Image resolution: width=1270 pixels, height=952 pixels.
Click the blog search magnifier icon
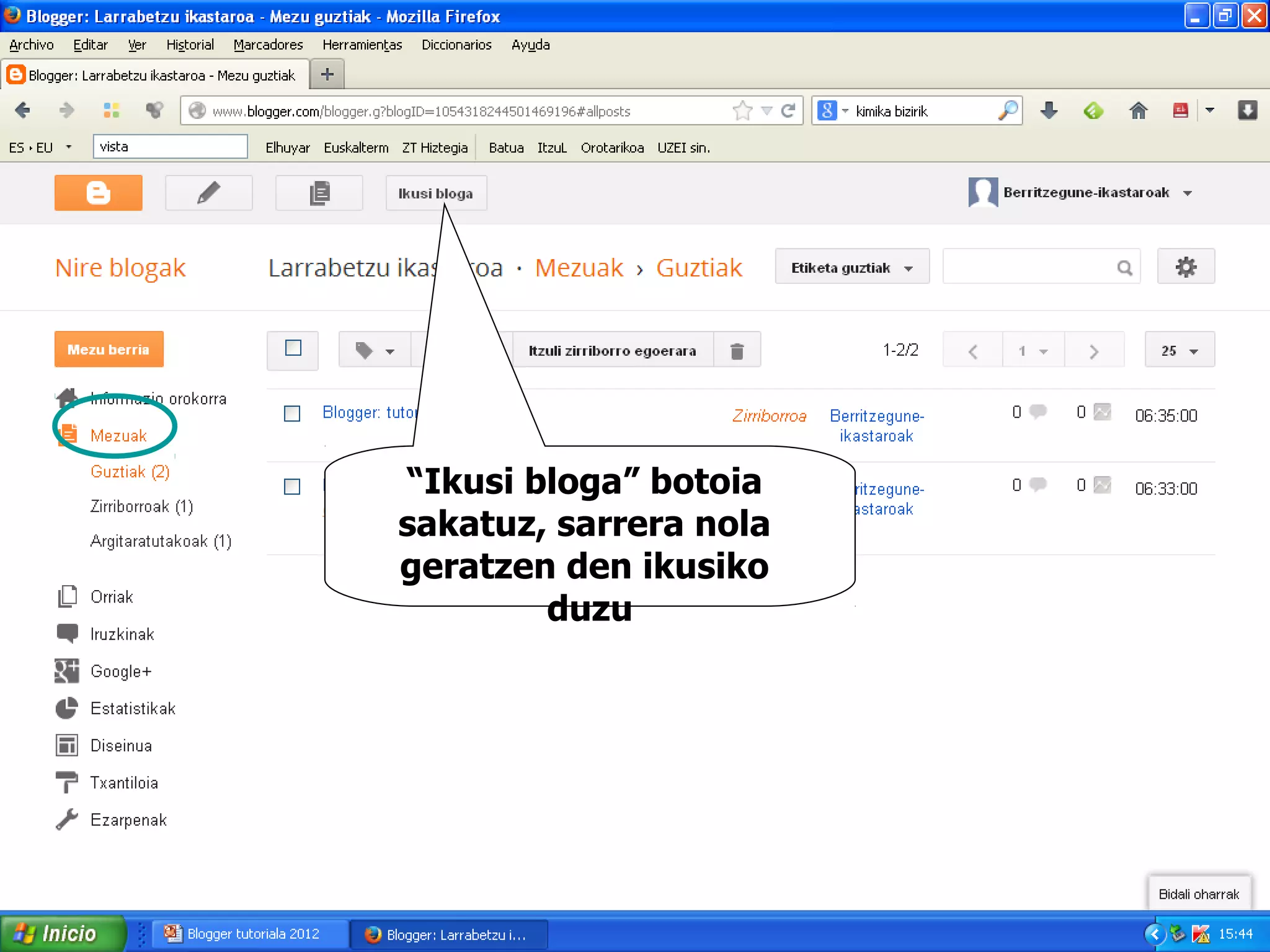[x=1124, y=268]
